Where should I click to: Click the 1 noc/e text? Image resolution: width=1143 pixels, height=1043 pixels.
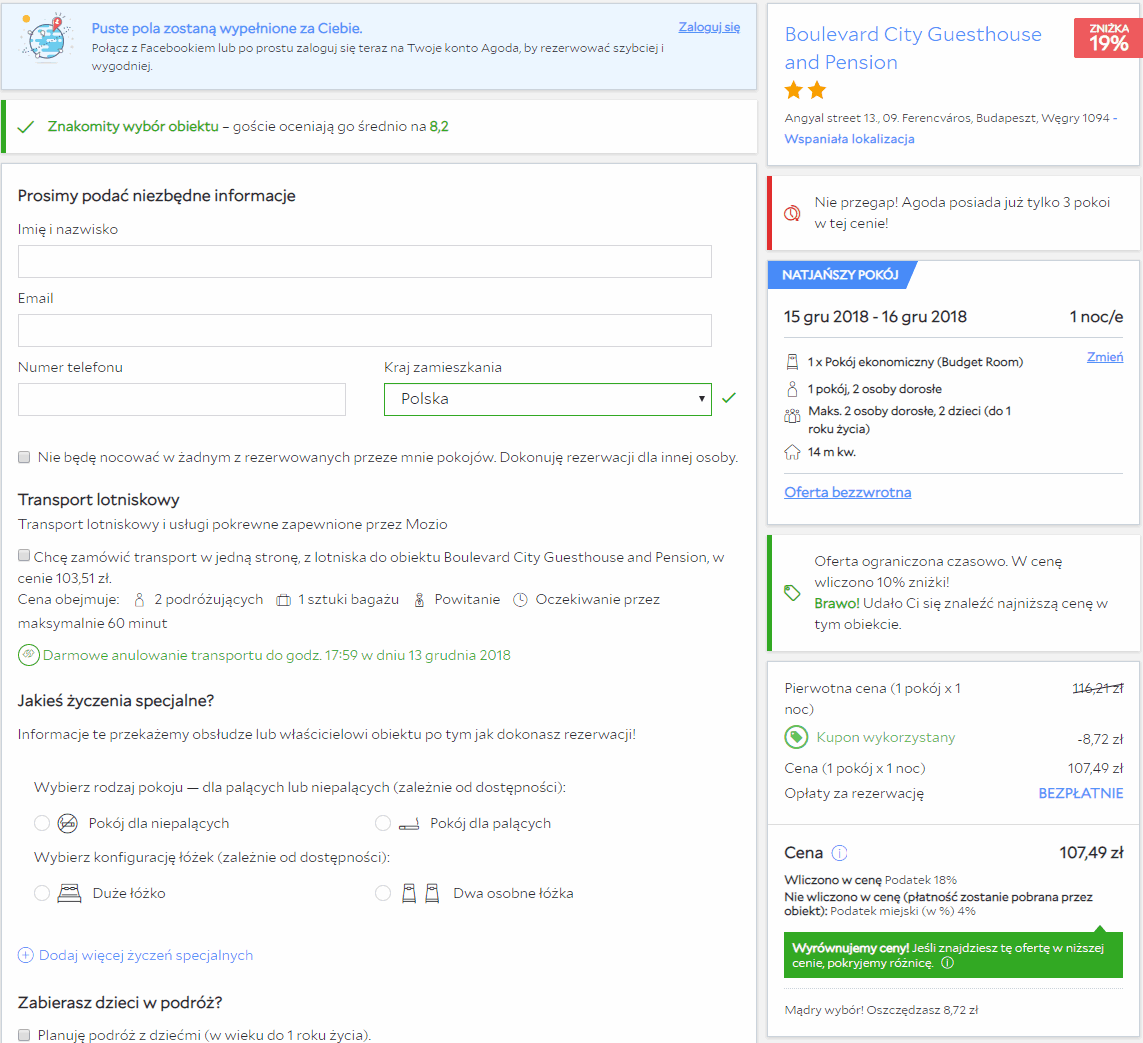tap(1096, 317)
